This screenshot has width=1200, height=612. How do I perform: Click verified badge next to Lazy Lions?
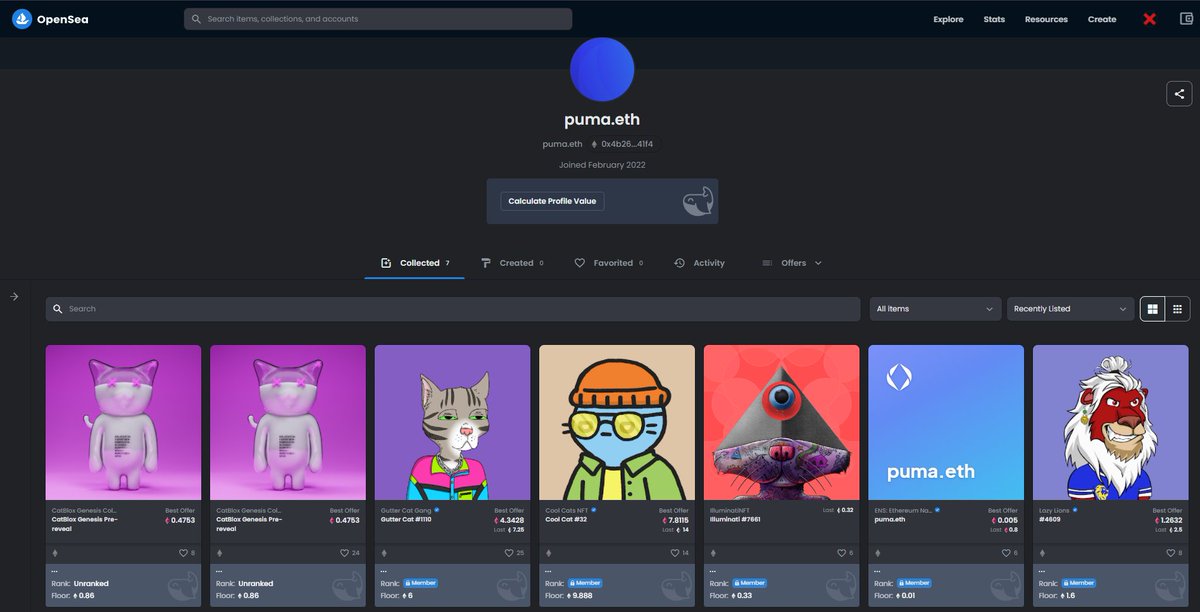(x=1075, y=510)
